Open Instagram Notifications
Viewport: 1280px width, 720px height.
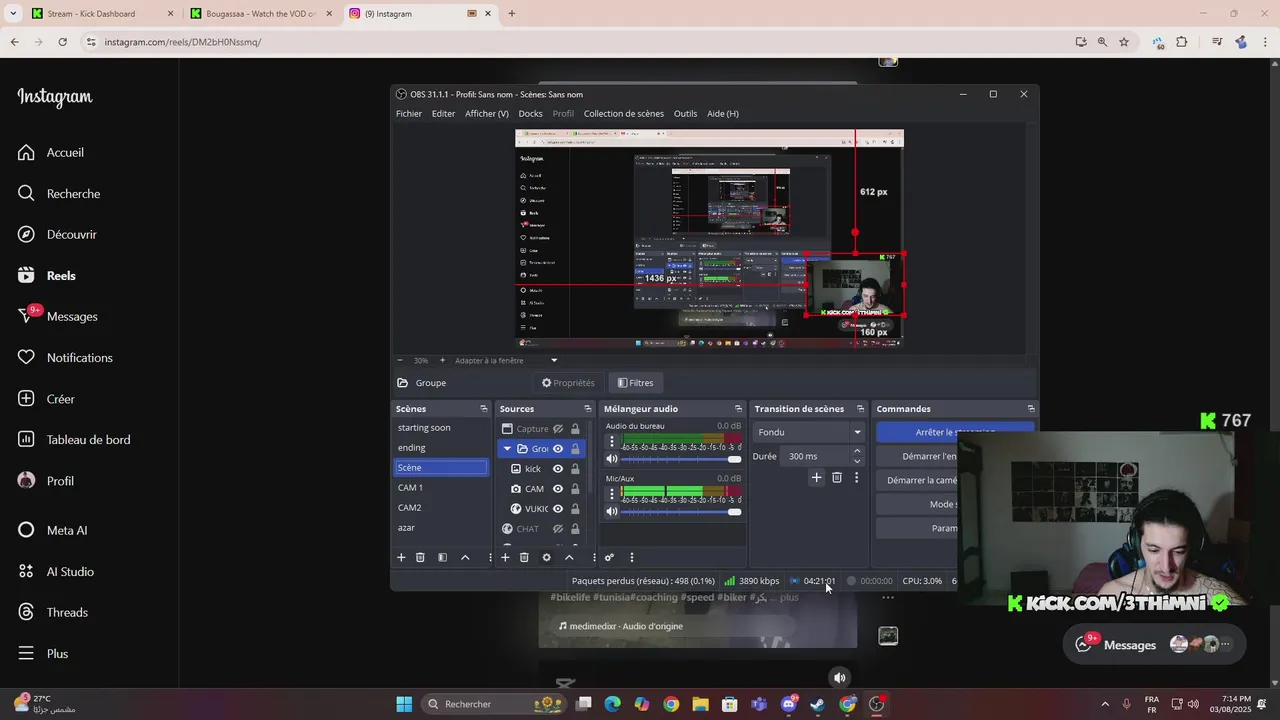(x=66, y=357)
